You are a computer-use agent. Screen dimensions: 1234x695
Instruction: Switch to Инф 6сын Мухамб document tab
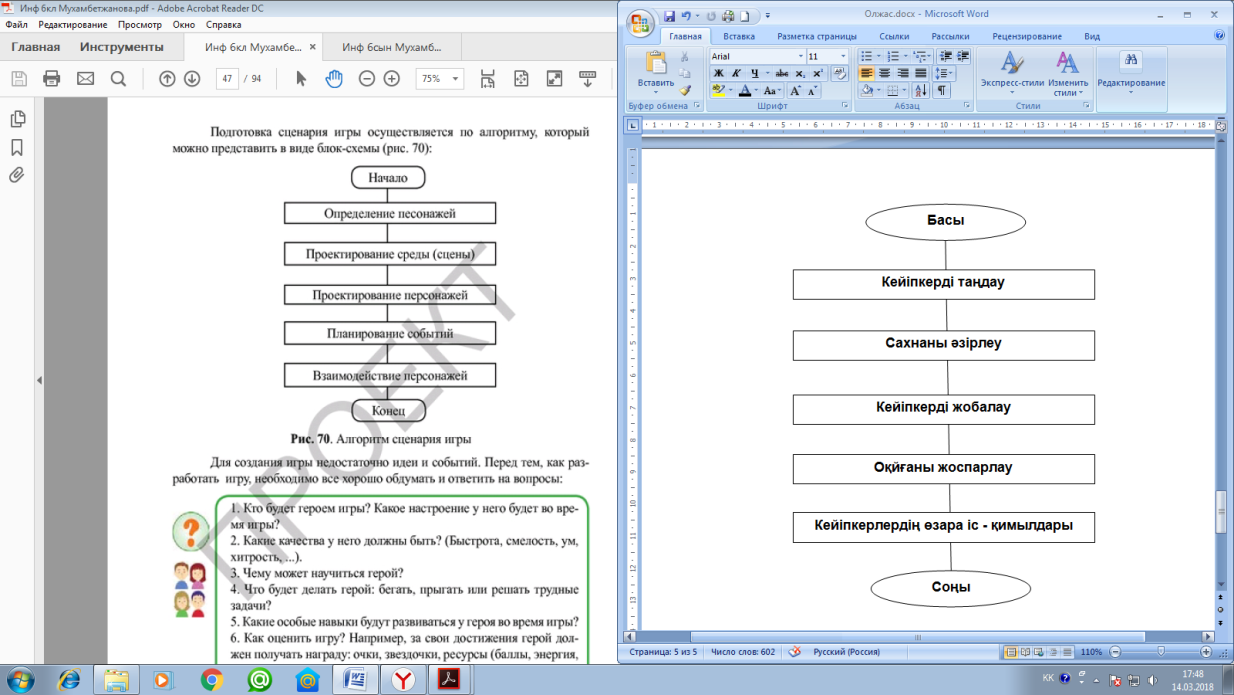pyautogui.click(x=393, y=47)
